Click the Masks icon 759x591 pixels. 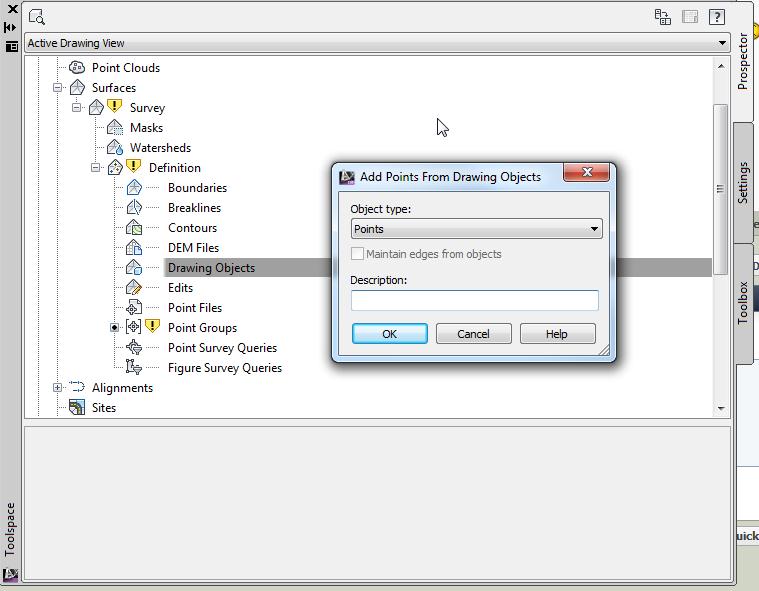[115, 127]
